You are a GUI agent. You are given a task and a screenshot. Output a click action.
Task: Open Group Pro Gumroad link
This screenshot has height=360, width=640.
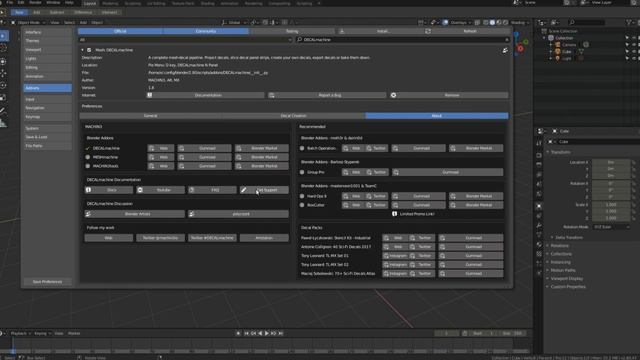point(447,172)
